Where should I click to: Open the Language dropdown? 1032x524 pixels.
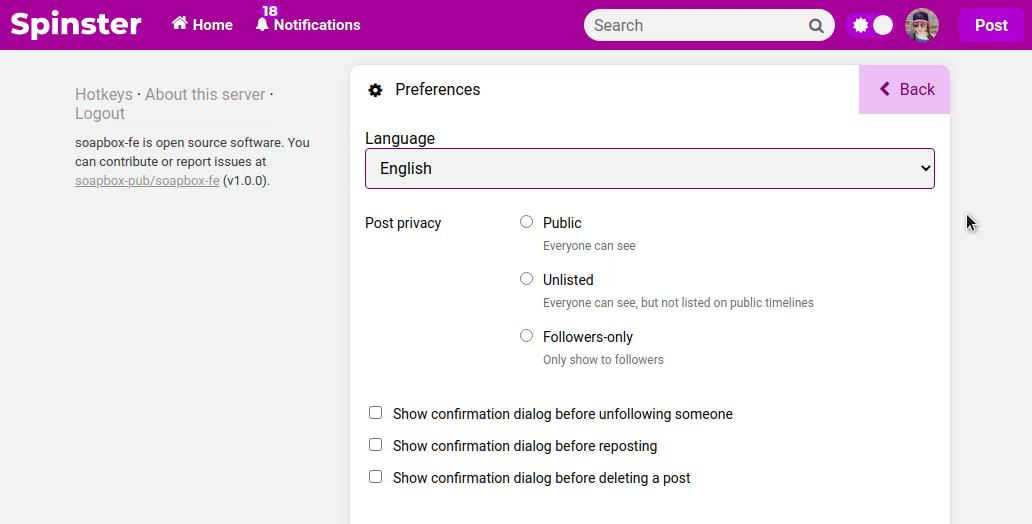pyautogui.click(x=650, y=169)
